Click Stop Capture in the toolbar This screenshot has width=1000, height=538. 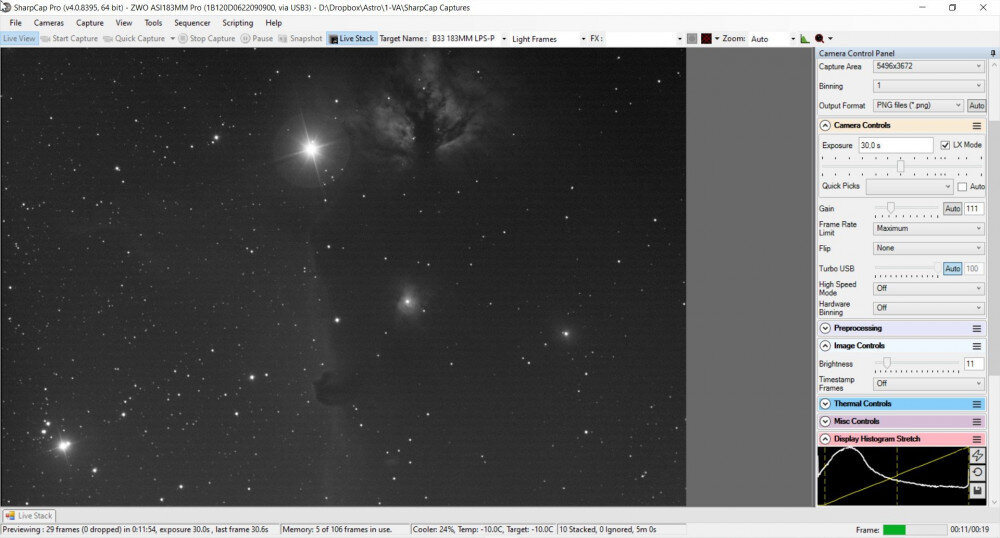click(207, 38)
